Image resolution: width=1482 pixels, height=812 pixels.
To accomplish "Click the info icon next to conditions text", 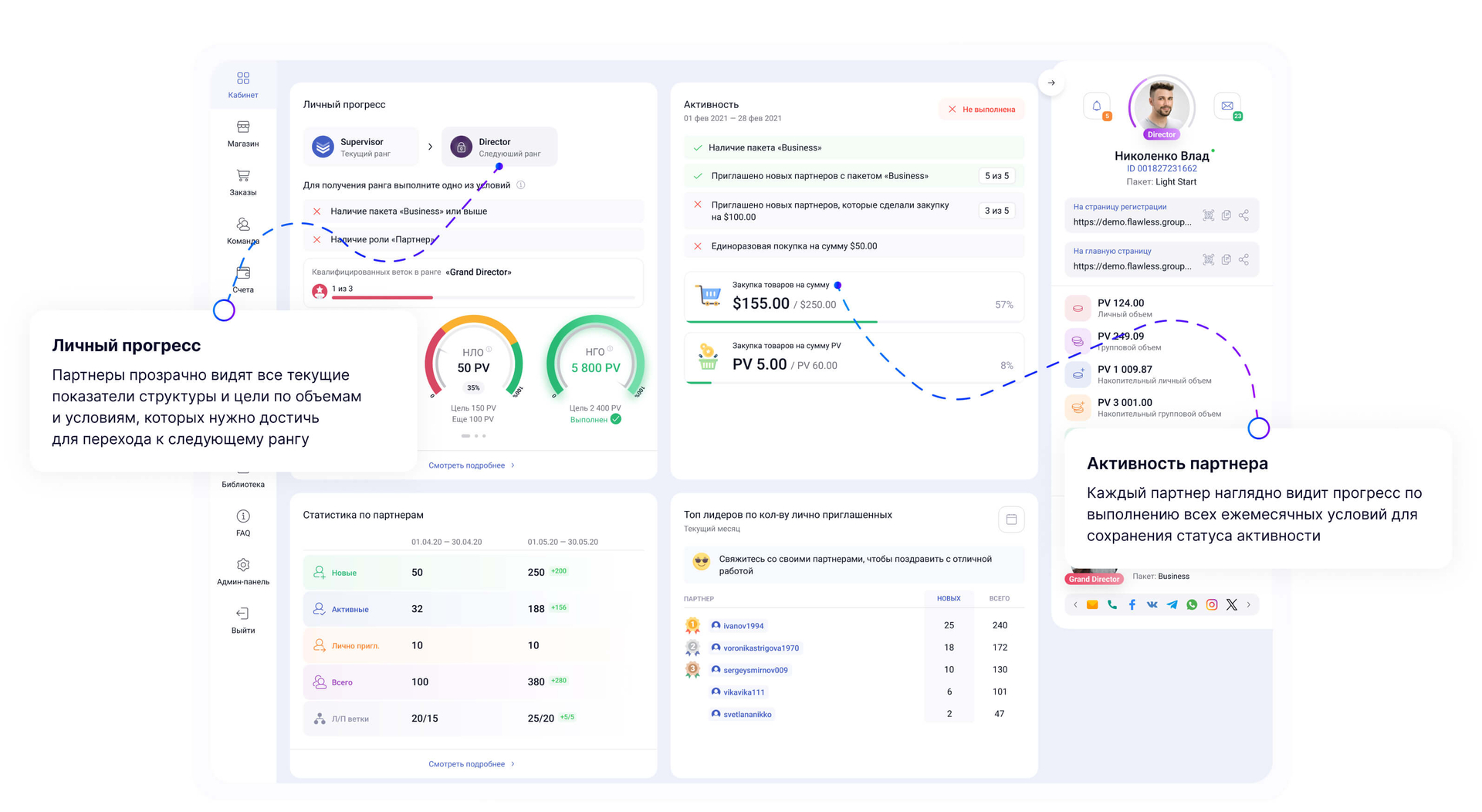I will click(521, 185).
